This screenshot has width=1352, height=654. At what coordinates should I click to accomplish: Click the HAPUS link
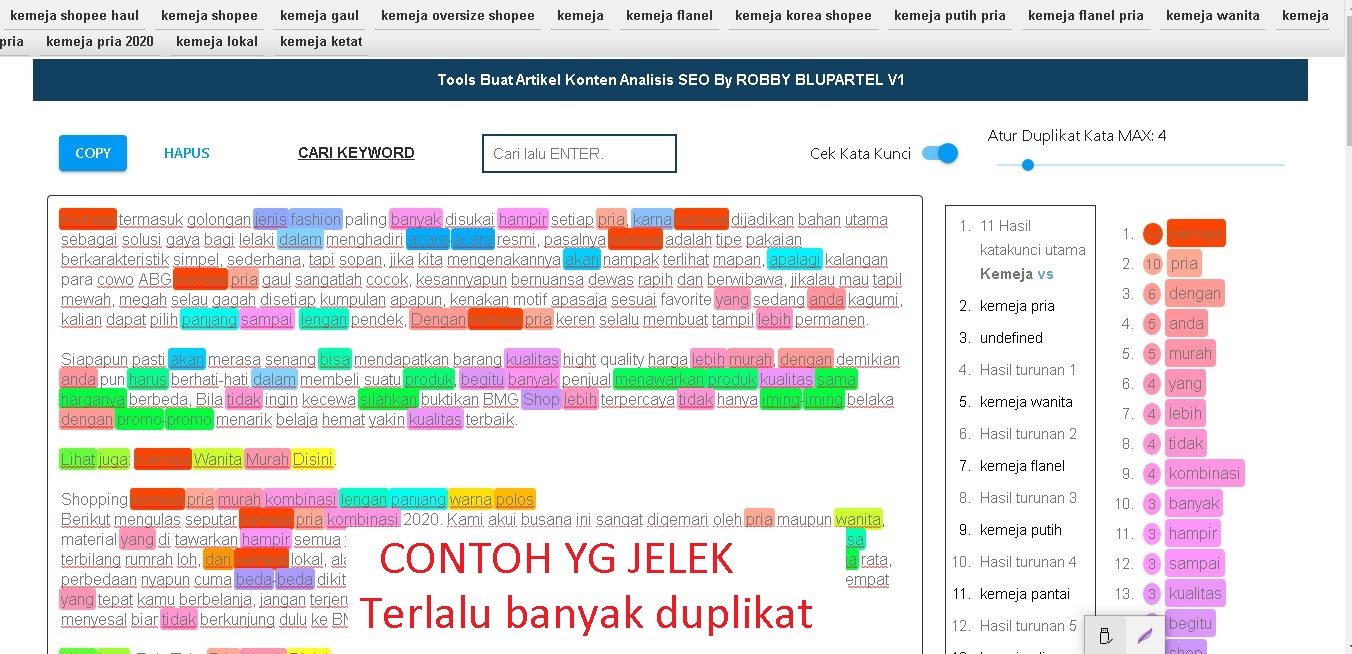(186, 153)
